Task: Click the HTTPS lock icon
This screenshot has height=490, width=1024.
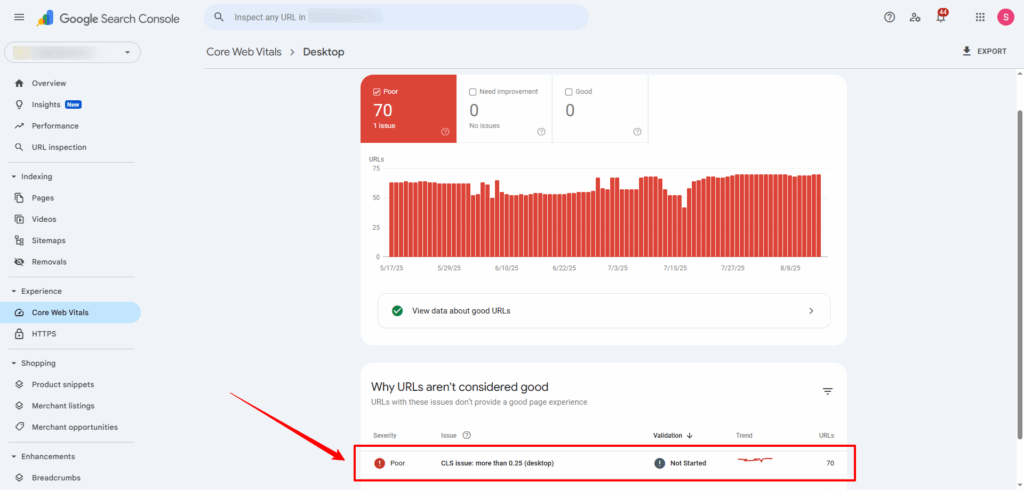Action: coord(19,334)
